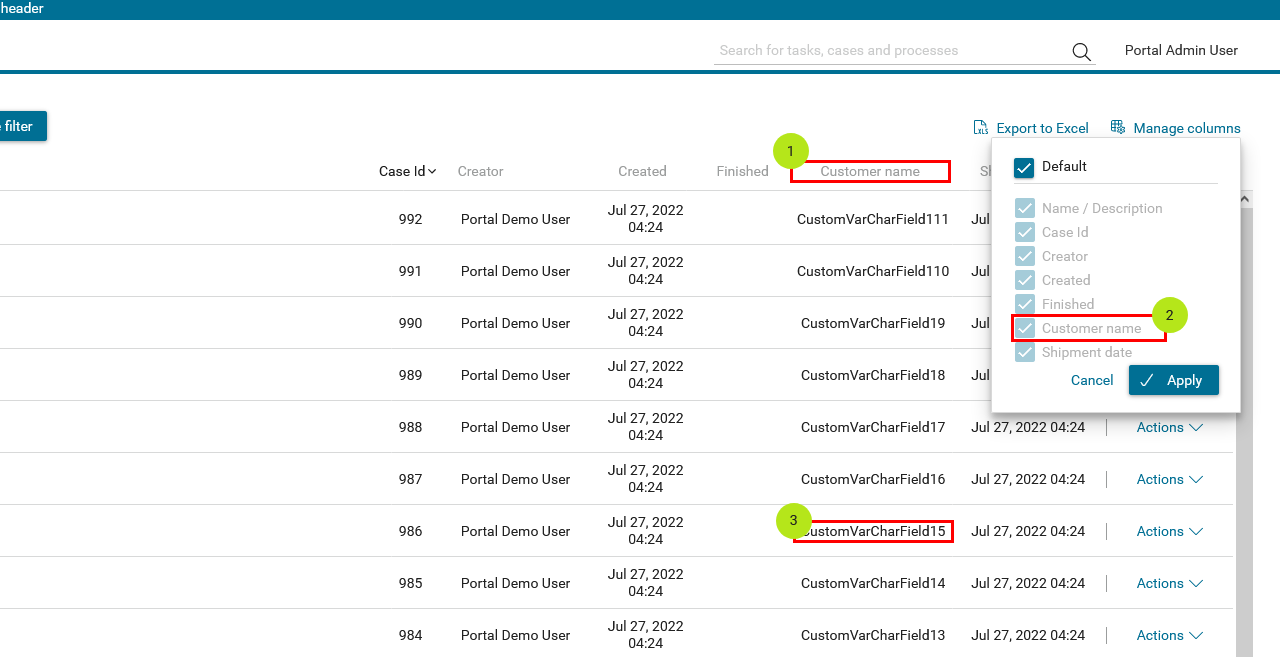Select case Id 989 cell
The width and height of the screenshot is (1280, 657).
(x=410, y=375)
